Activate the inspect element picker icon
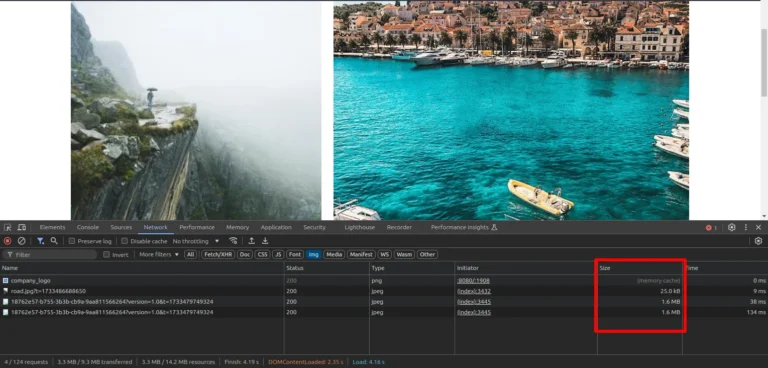Image resolution: width=768 pixels, height=368 pixels. [7, 227]
